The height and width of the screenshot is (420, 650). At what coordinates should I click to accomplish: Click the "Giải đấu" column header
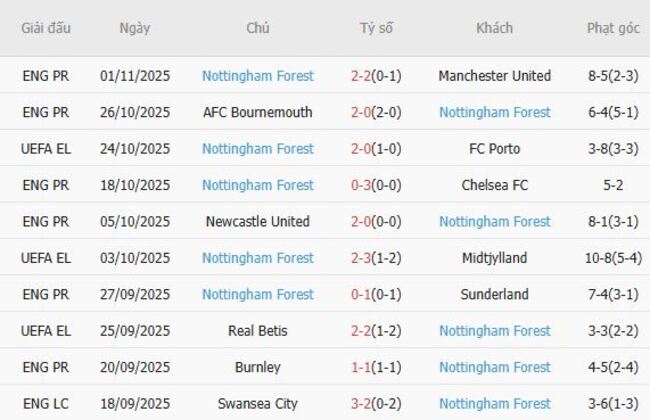[46, 28]
